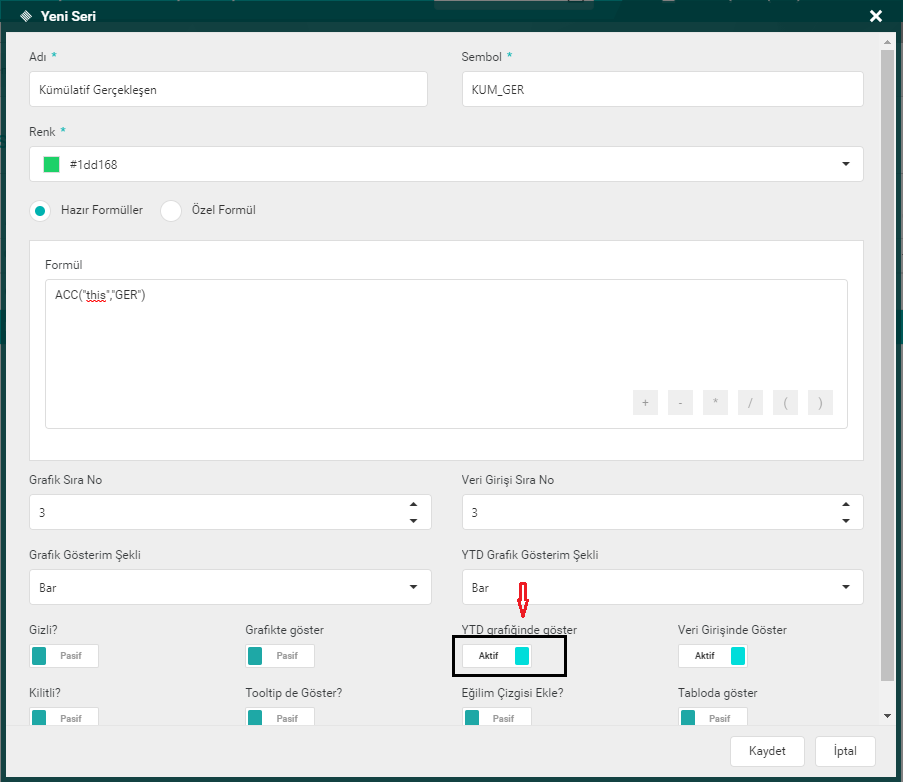Close the Yeni Seri dialog
The width and height of the screenshot is (903, 782).
(x=876, y=16)
